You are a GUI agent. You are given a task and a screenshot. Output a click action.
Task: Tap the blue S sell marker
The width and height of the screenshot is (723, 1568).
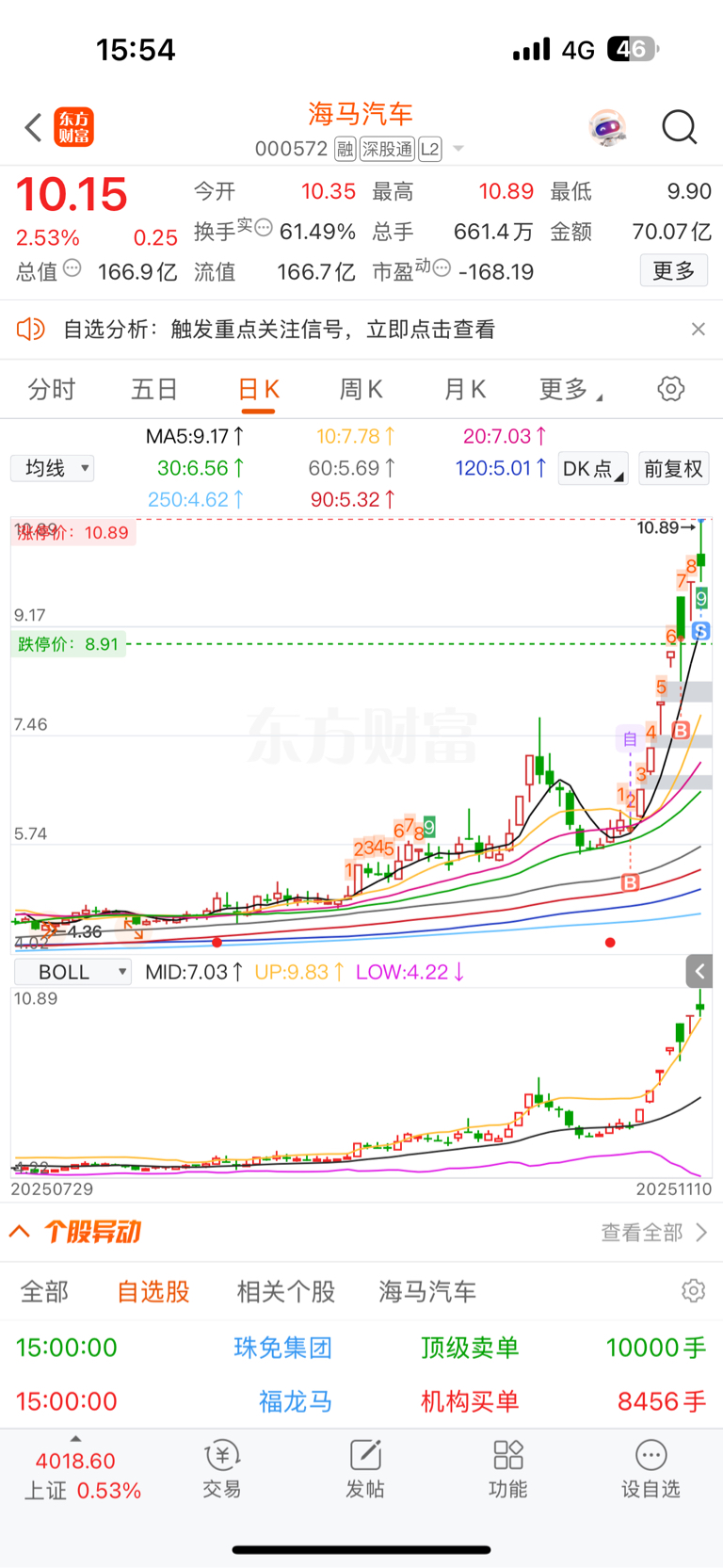click(x=700, y=631)
